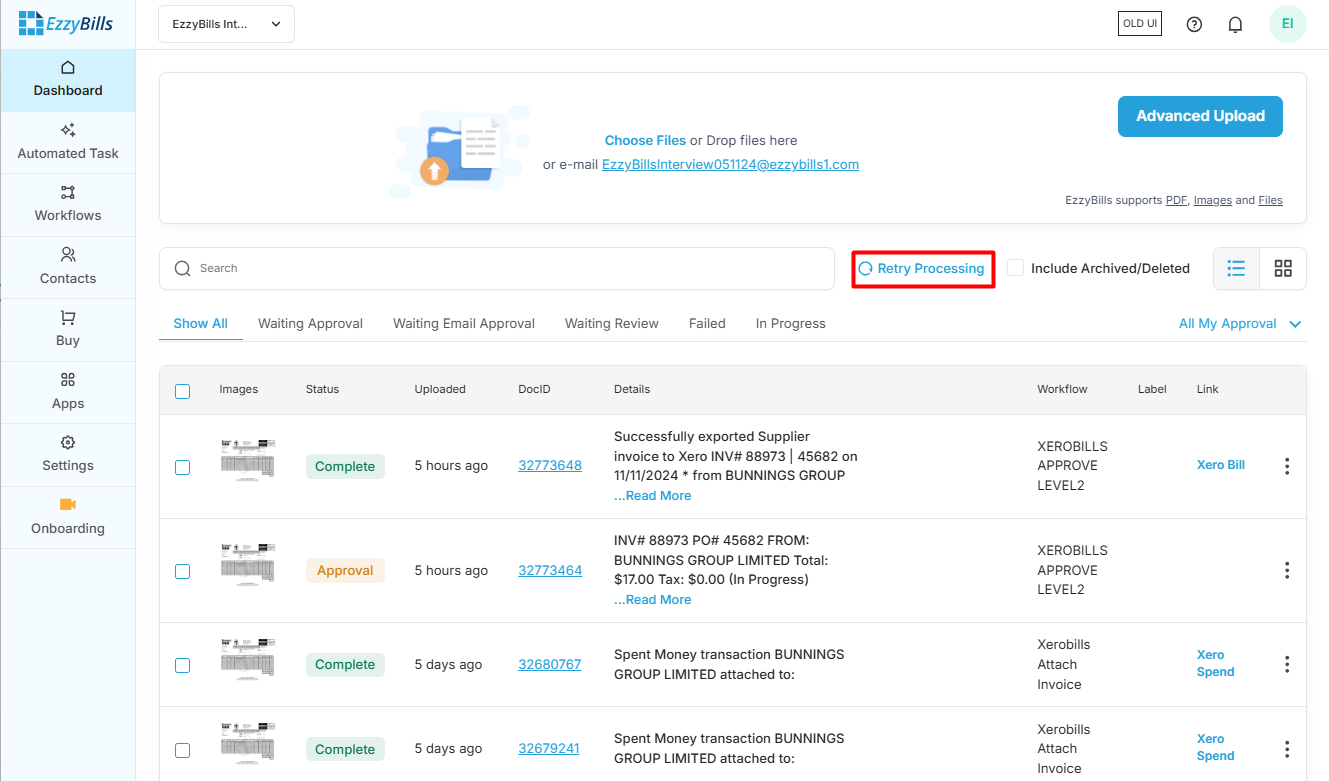1329x781 pixels.
Task: Expand Read More for document 32773648
Action: [652, 496]
